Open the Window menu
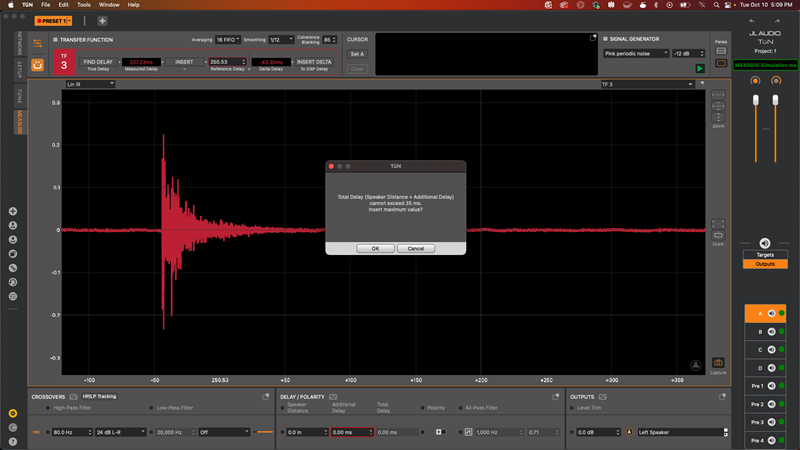800x450 pixels. [109, 5]
